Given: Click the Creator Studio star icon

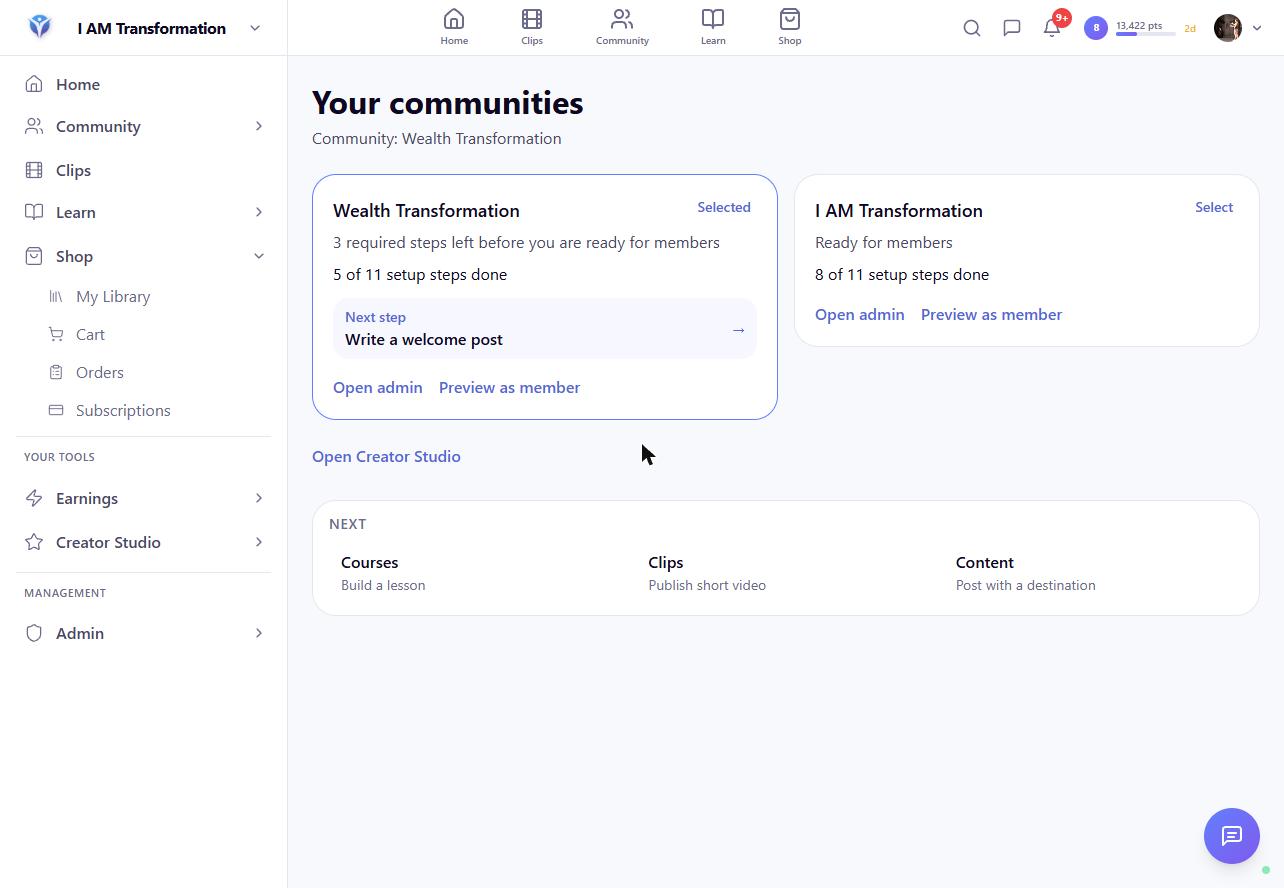Looking at the screenshot, I should [x=34, y=542].
